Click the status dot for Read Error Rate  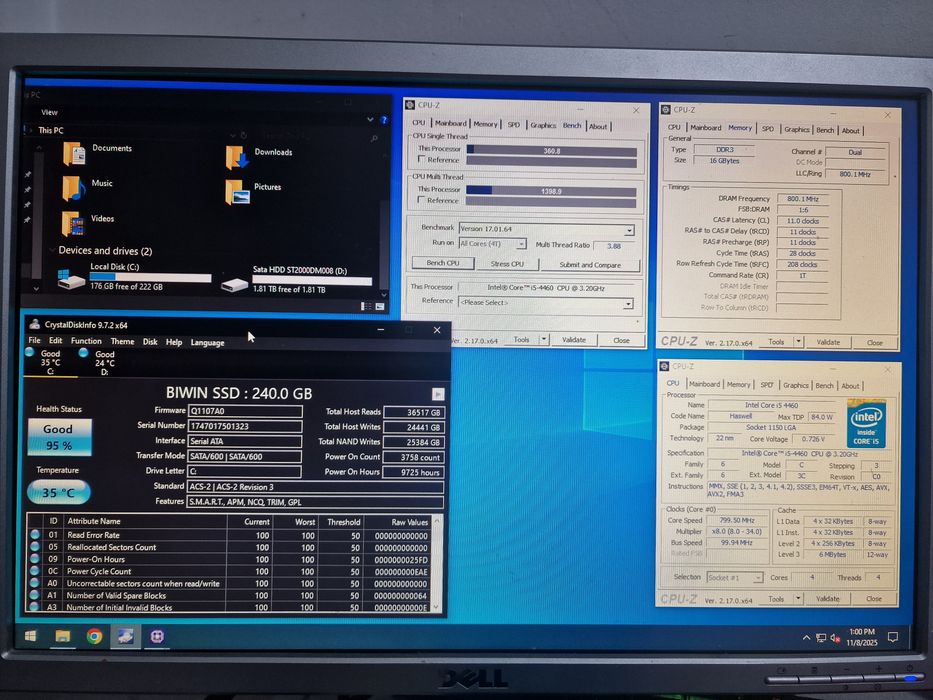pyautogui.click(x=35, y=535)
